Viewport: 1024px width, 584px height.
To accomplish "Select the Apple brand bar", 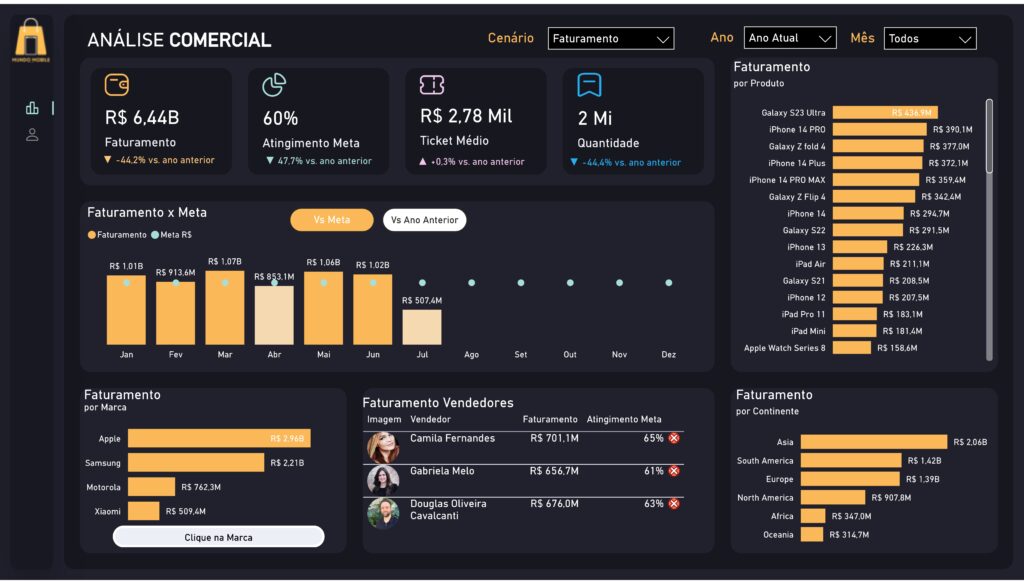I will [x=219, y=438].
